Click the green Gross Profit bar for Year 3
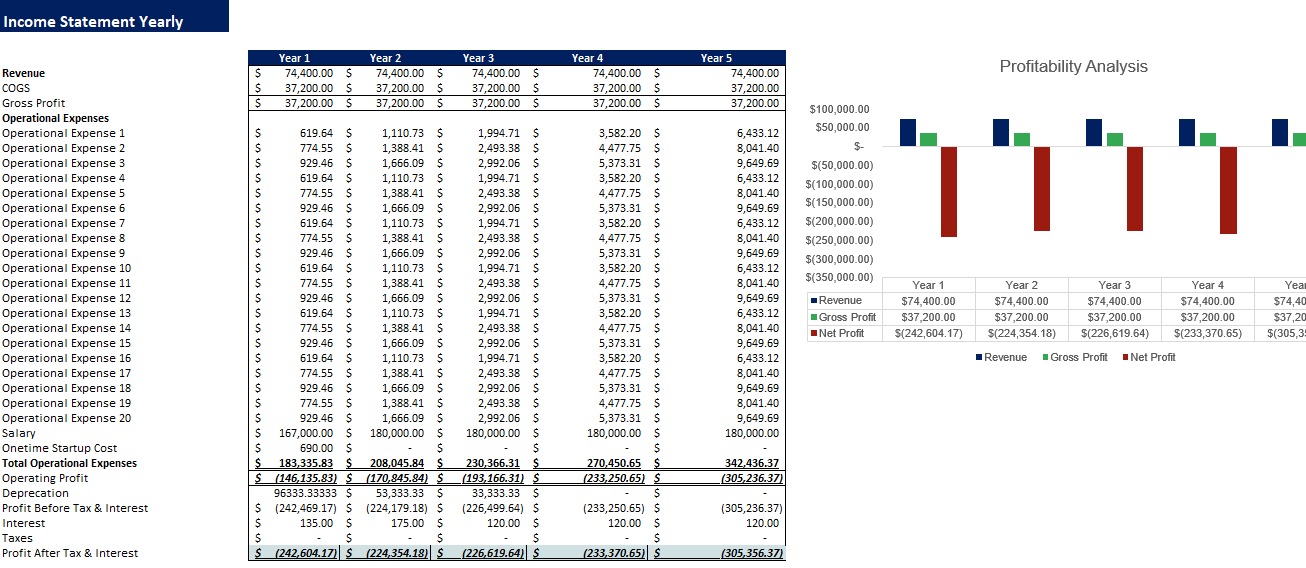Screen dimensions: 1306x568 pyautogui.click(x=1115, y=139)
